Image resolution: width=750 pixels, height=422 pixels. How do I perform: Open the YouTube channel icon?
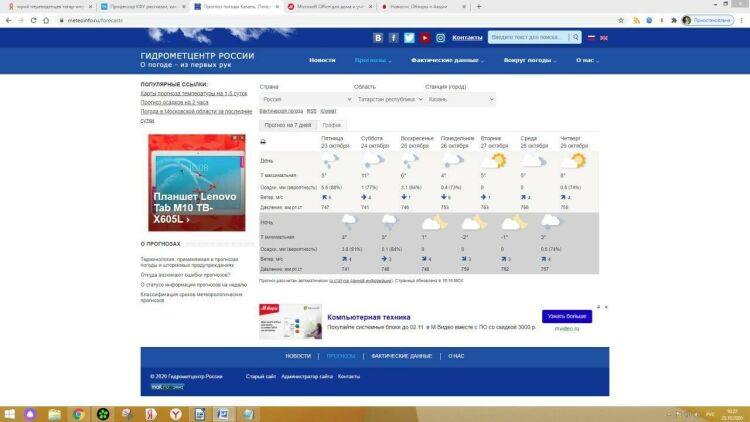425,38
